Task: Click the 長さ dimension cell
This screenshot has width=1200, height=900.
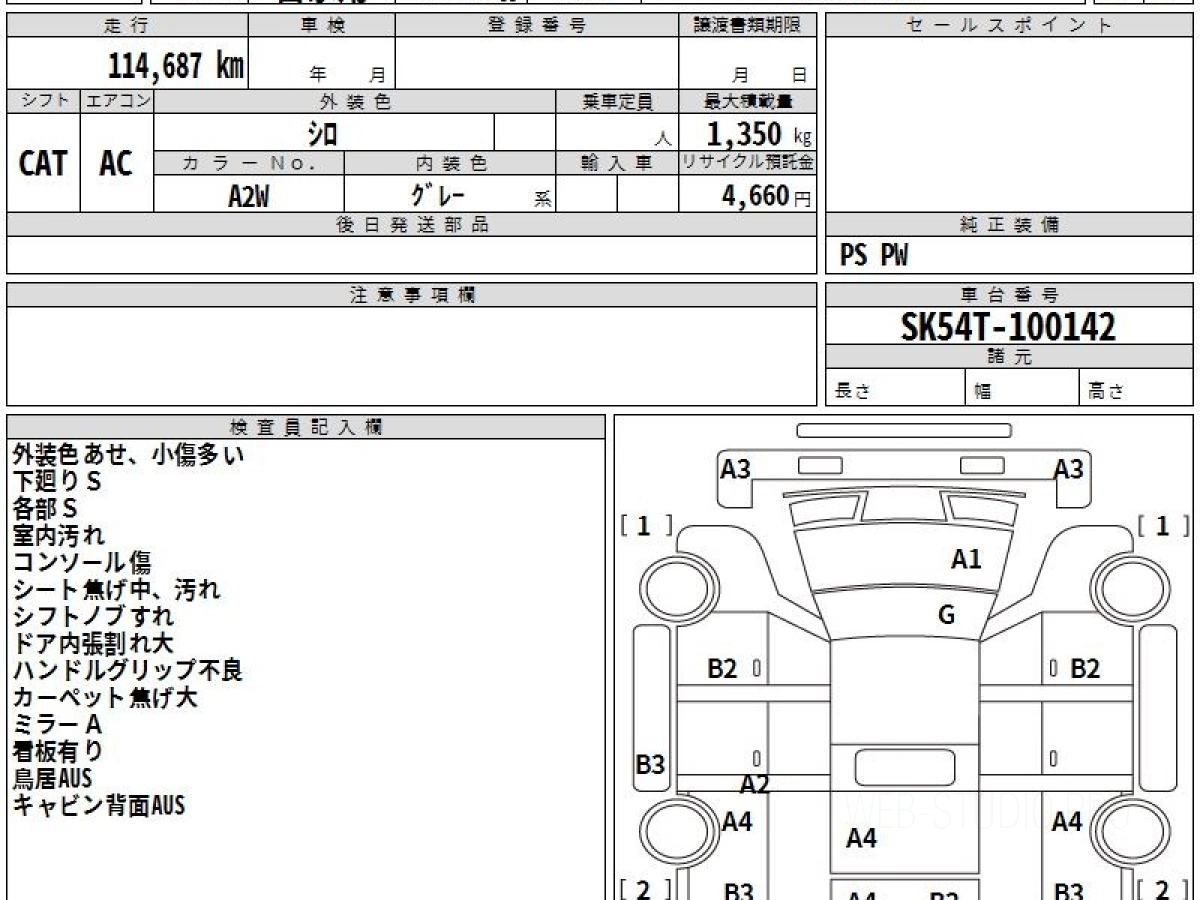Action: 896,388
